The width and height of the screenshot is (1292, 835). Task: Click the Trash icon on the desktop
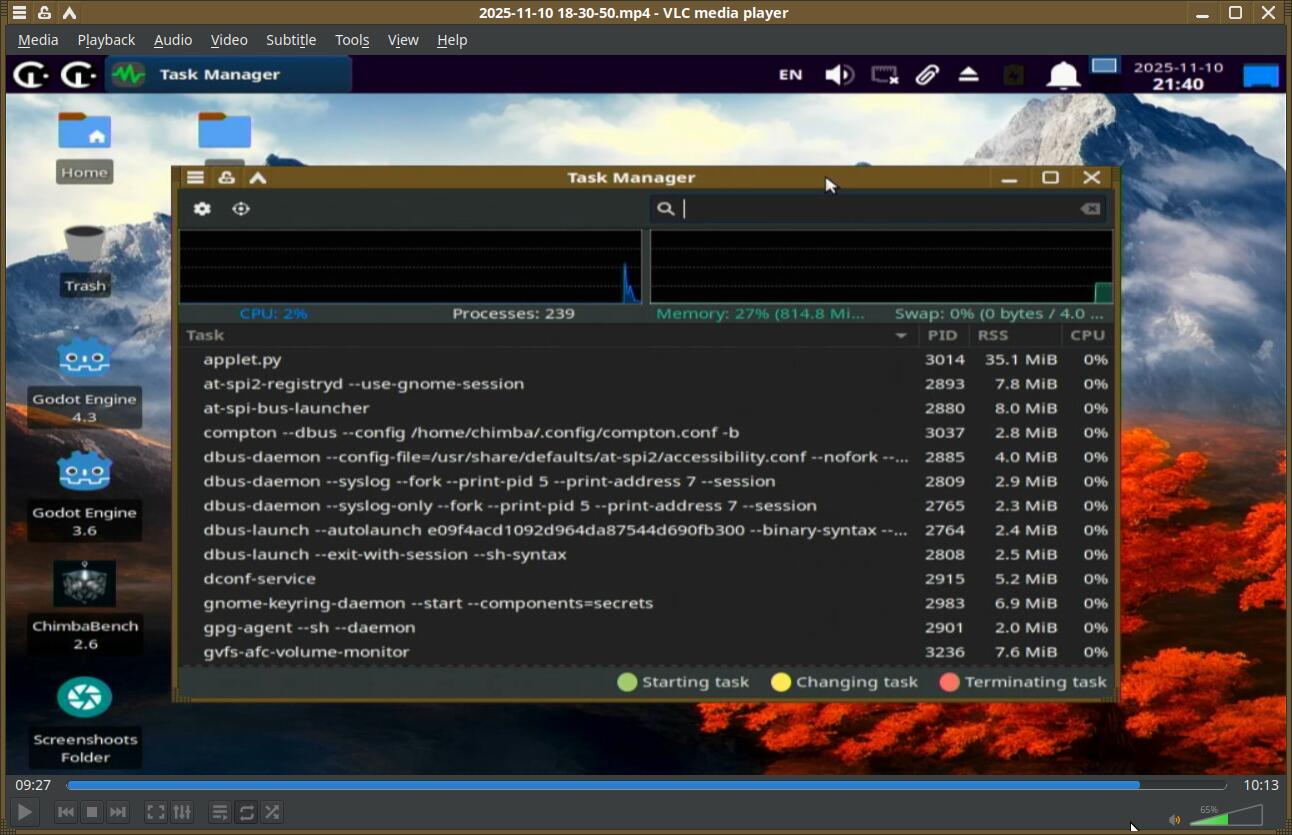coord(85,259)
